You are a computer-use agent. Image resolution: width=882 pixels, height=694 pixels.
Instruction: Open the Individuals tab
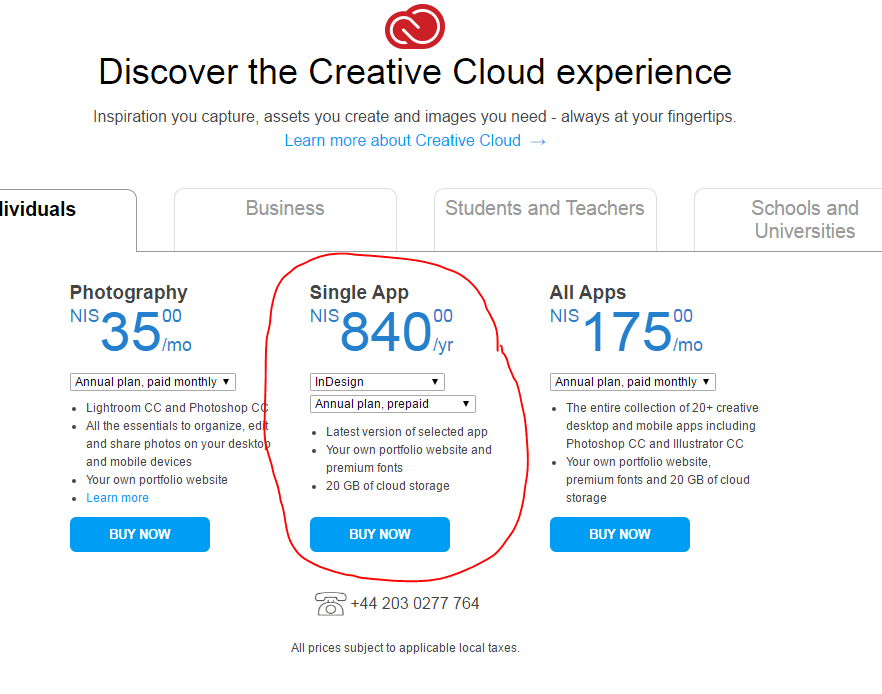(40, 209)
